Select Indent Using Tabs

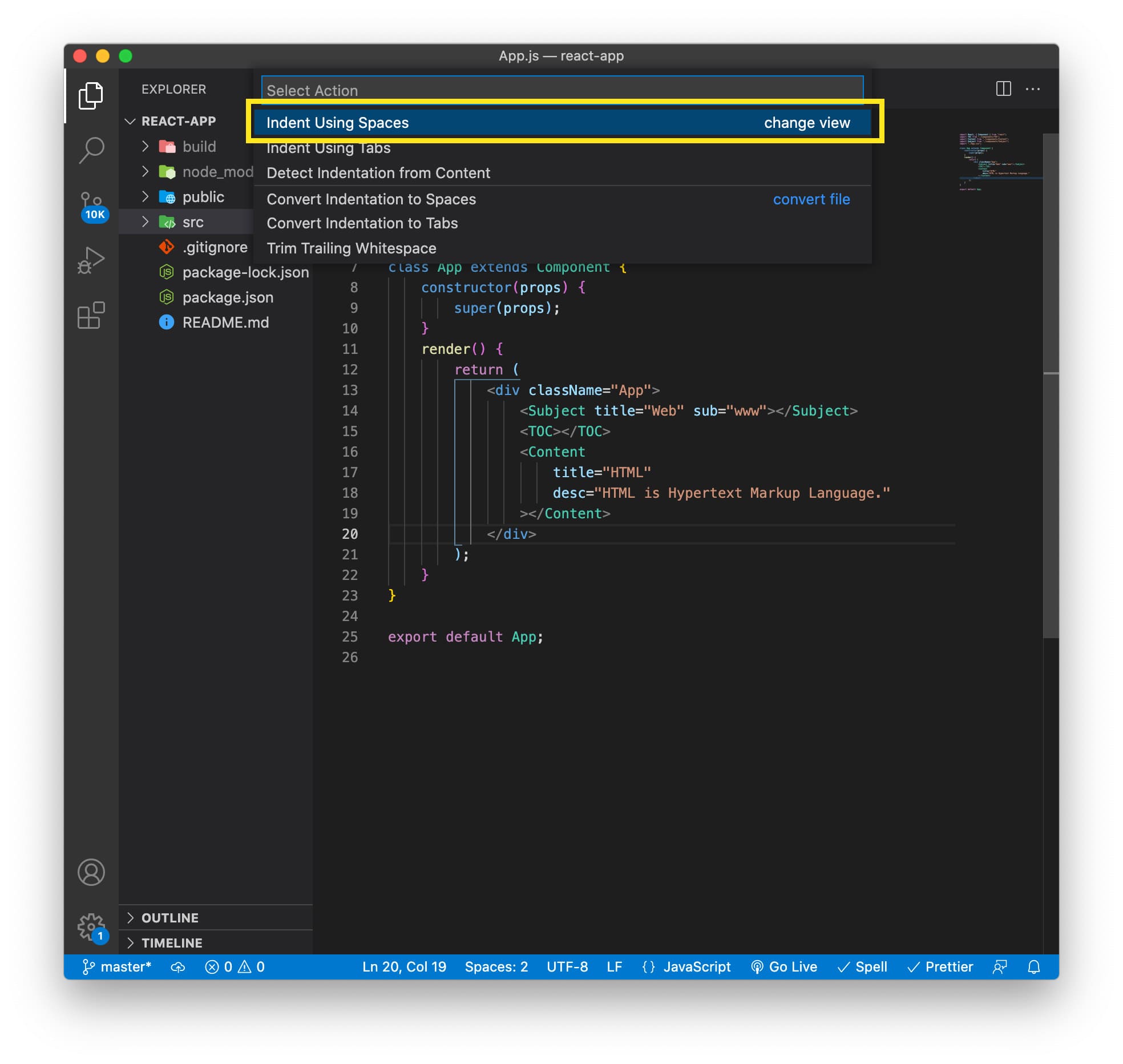(329, 148)
